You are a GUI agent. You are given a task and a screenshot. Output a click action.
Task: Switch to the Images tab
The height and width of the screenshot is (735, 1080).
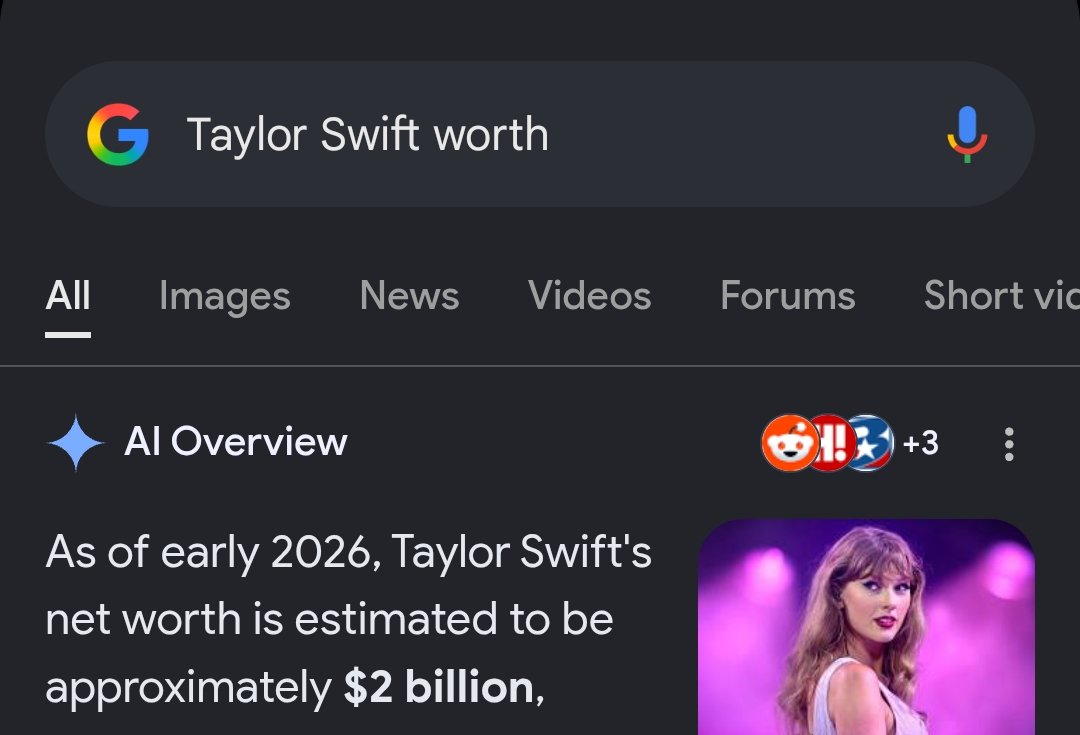(225, 296)
